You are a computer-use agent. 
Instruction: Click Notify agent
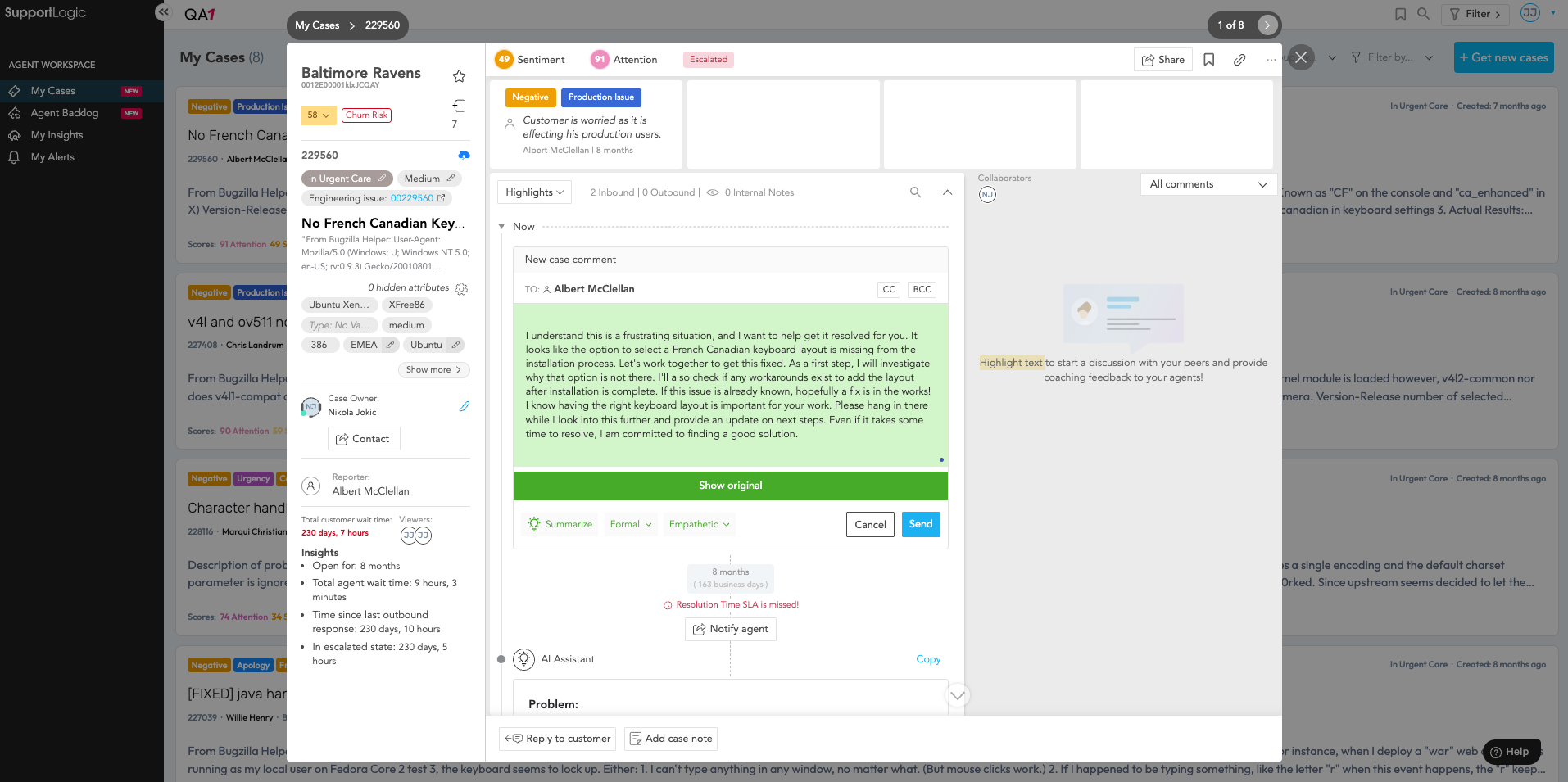tap(730, 629)
